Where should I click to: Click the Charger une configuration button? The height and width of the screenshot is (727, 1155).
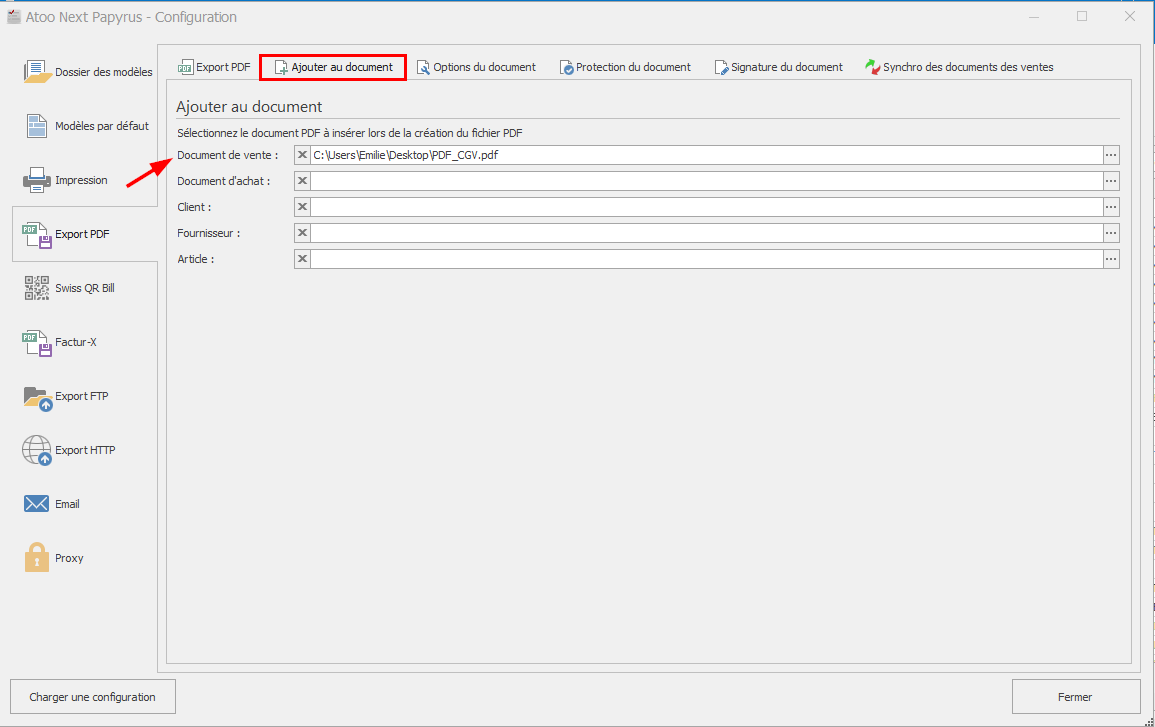coord(92,697)
